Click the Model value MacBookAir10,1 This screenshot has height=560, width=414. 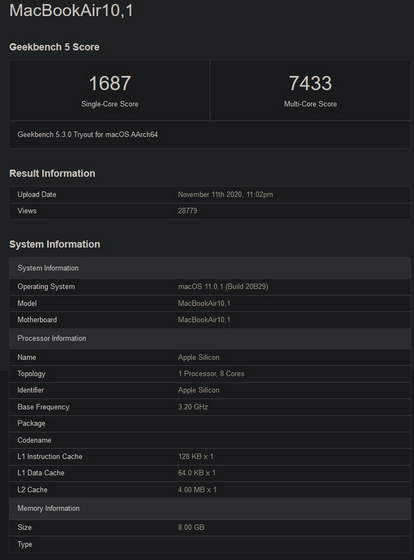coord(204,304)
